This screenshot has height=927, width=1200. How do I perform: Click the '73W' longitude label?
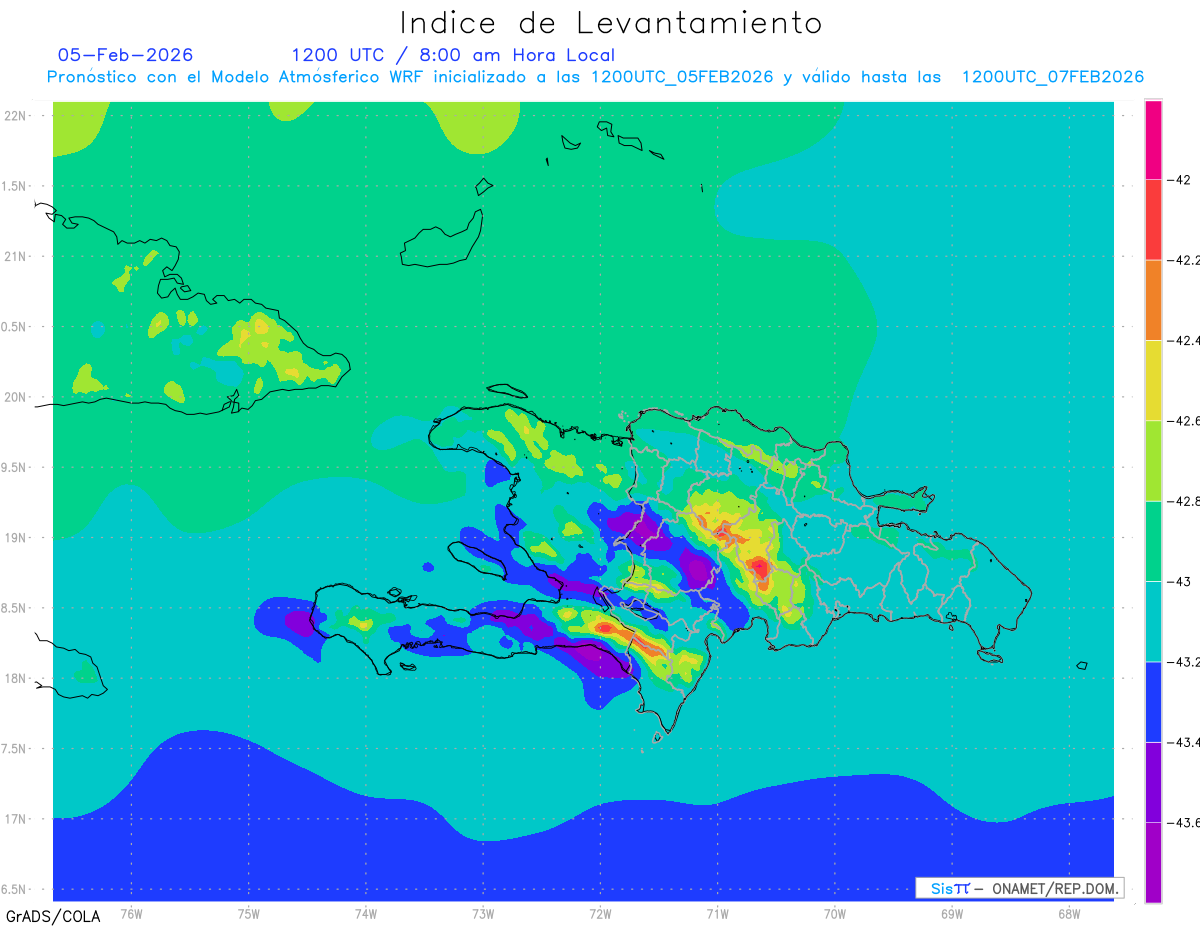point(483,913)
